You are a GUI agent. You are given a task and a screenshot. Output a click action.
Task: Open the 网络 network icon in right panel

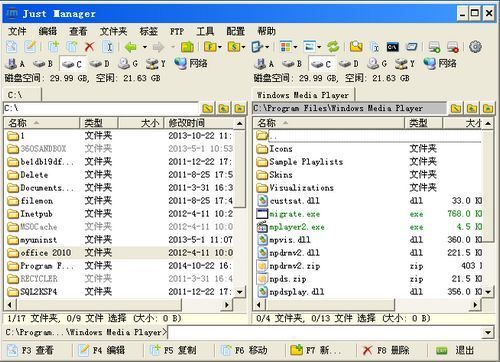click(439, 63)
